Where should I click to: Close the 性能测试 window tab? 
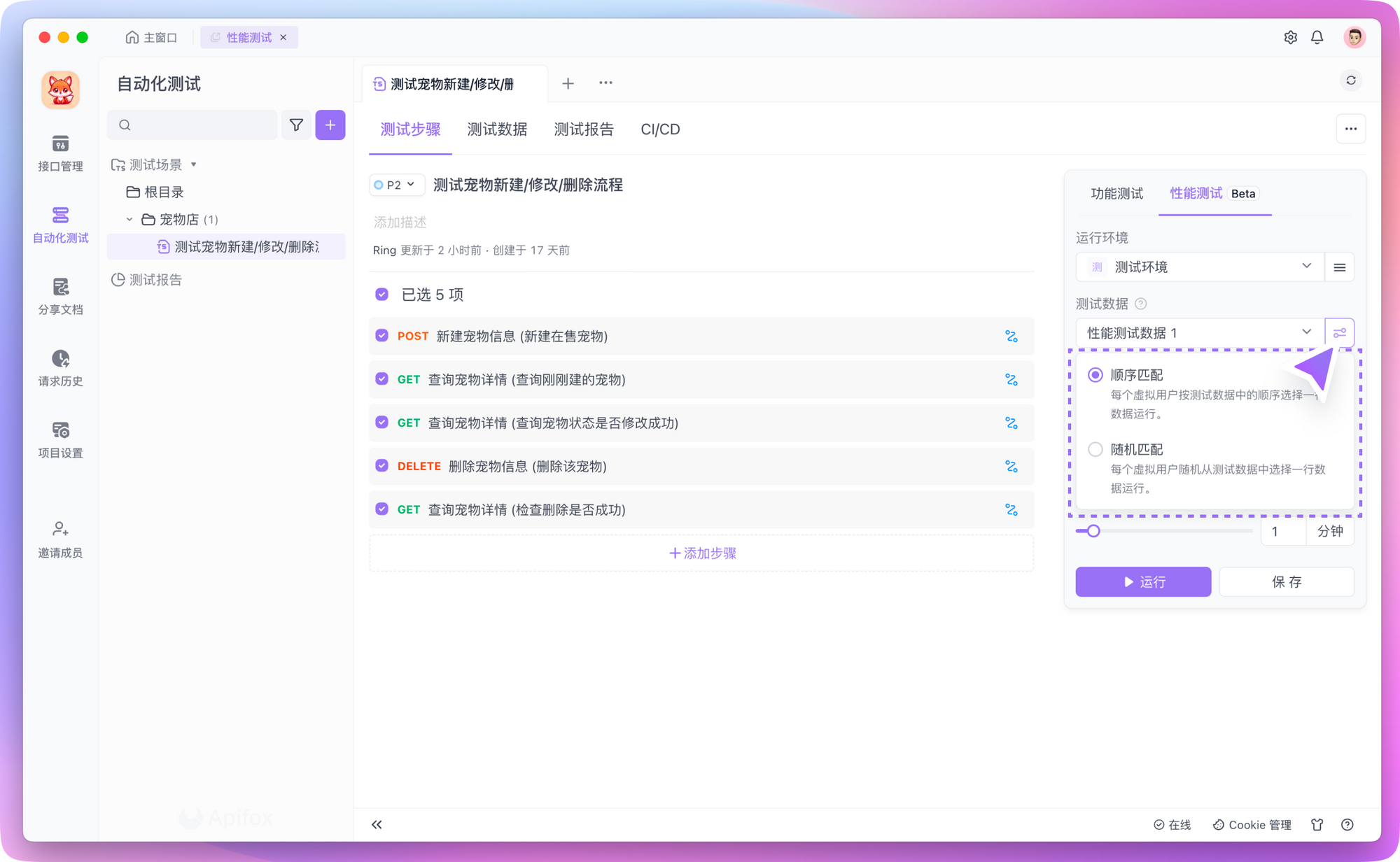(283, 37)
